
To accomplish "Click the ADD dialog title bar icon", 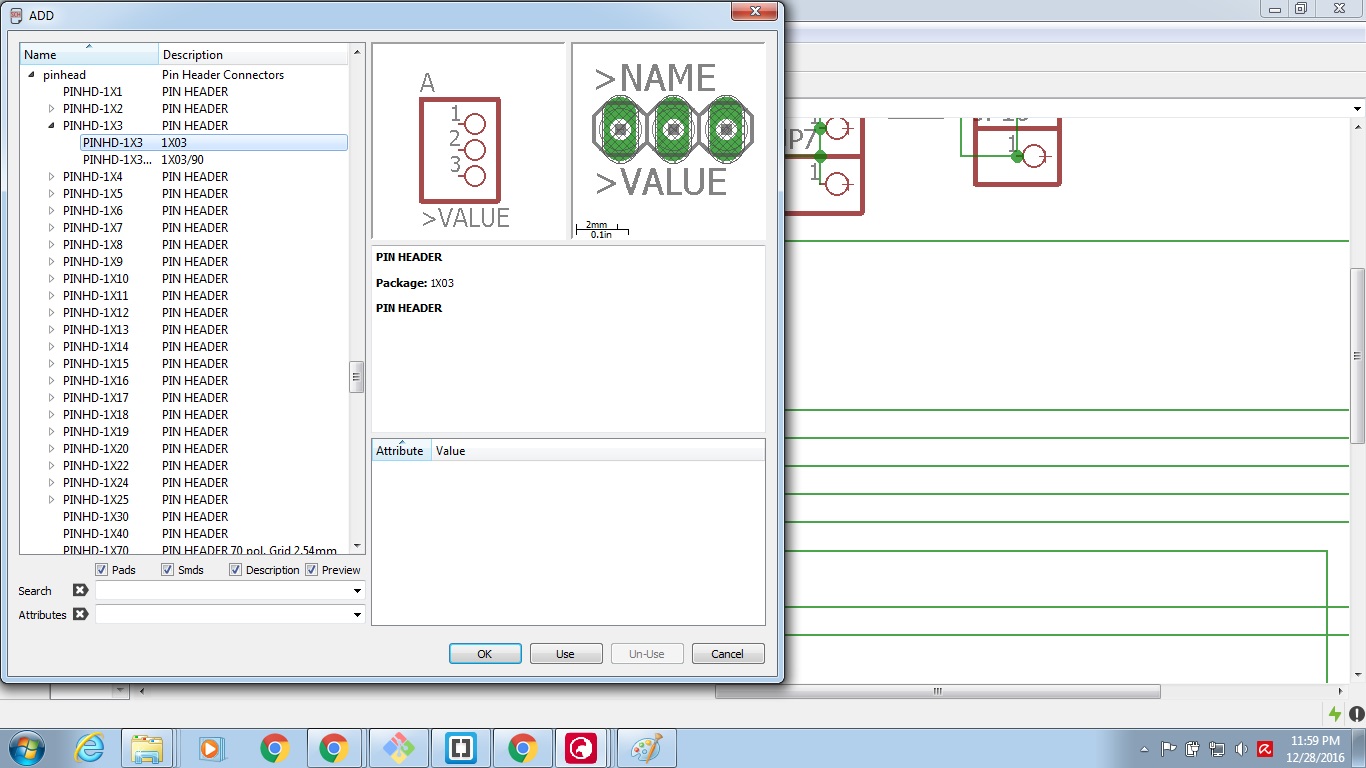I will 15,15.
